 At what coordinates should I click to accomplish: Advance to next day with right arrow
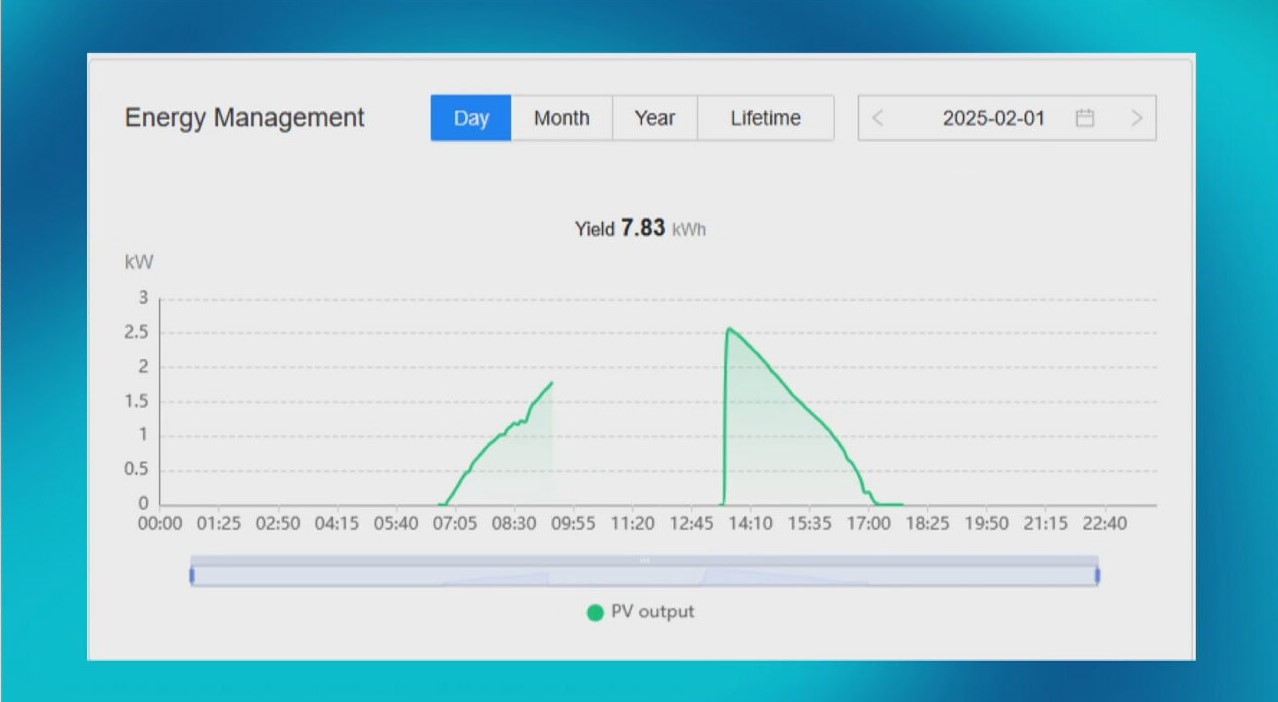point(1136,118)
